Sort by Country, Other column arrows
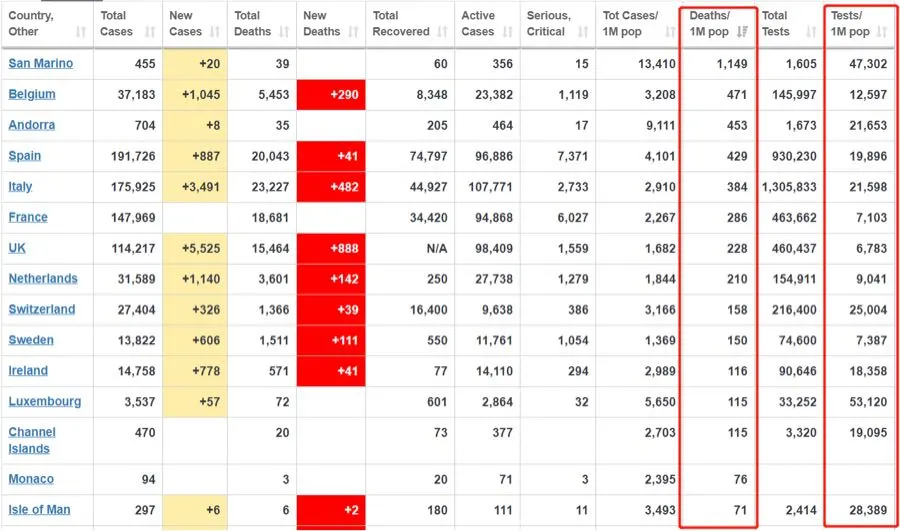This screenshot has width=900, height=531. pyautogui.click(x=81, y=32)
